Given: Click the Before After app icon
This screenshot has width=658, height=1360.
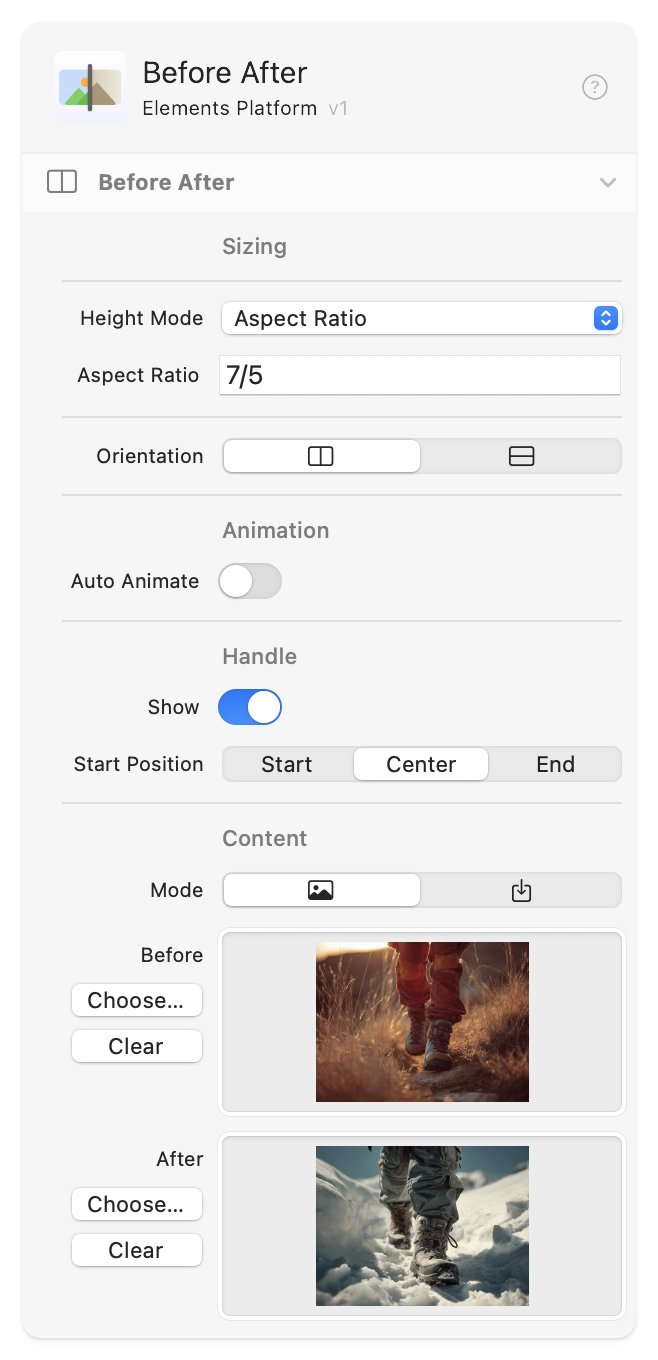Looking at the screenshot, I should 90,87.
